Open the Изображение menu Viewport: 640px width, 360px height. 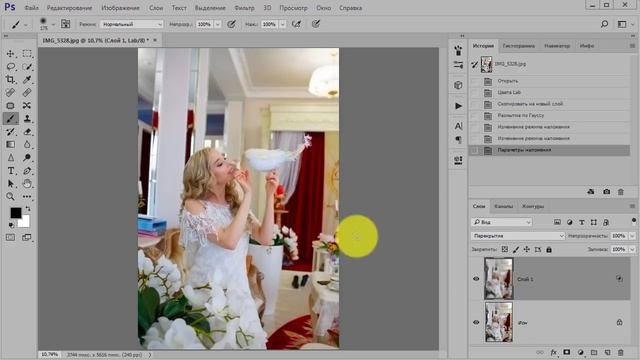pos(120,8)
